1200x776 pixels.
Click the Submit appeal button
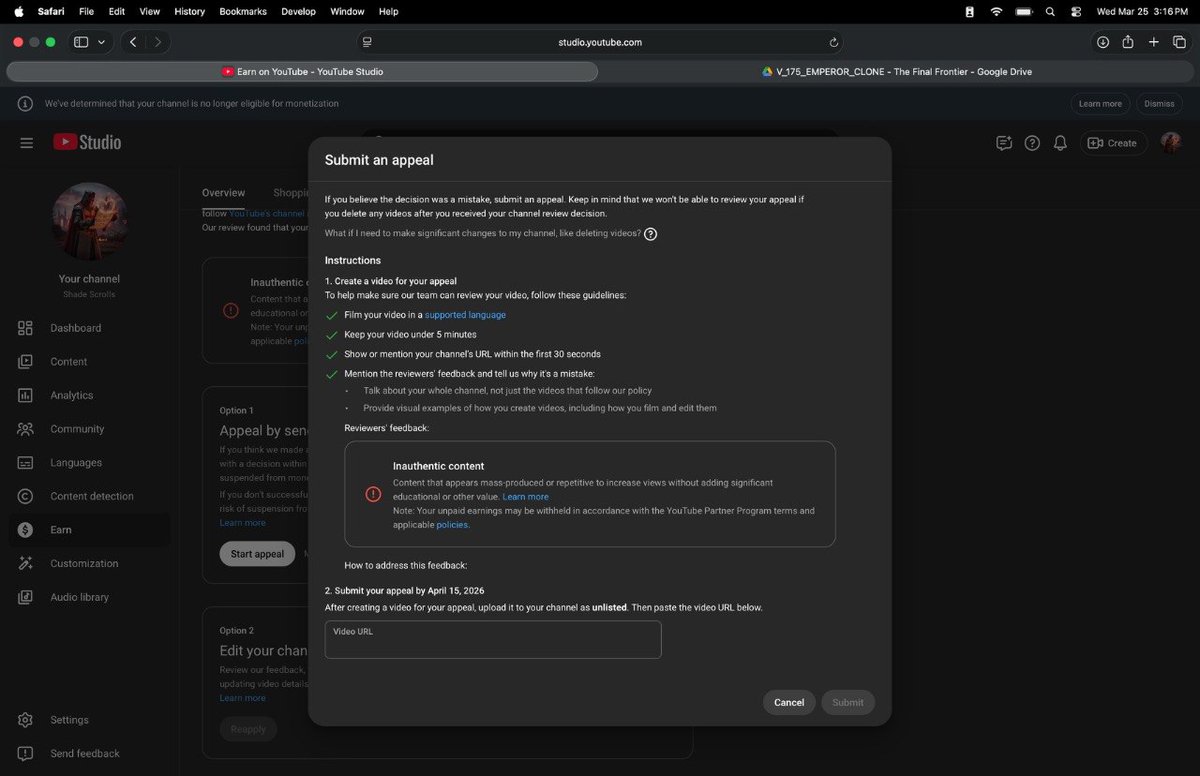pos(848,702)
